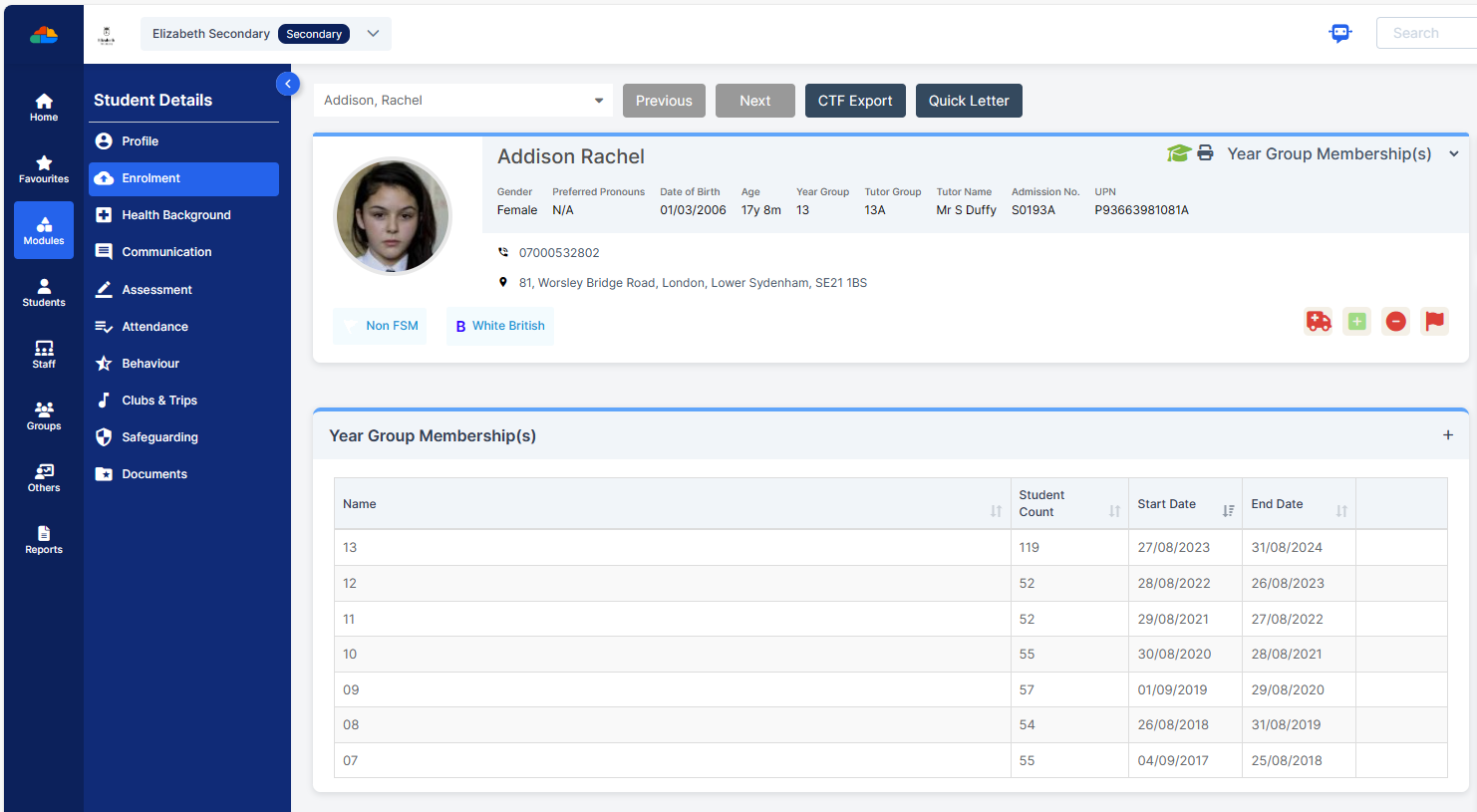1477x812 pixels.
Task: Click the Search input field
Action: click(x=1426, y=33)
